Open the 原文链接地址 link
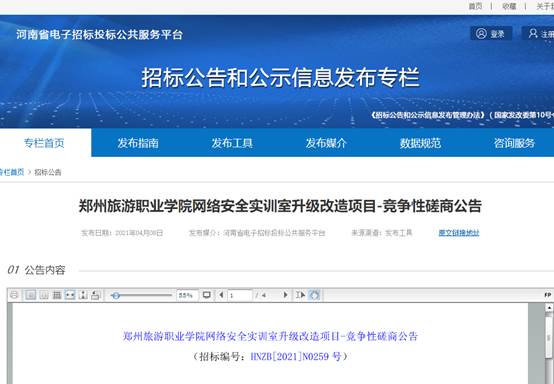Screen dimensions: 554x384 pyautogui.click(x=459, y=233)
